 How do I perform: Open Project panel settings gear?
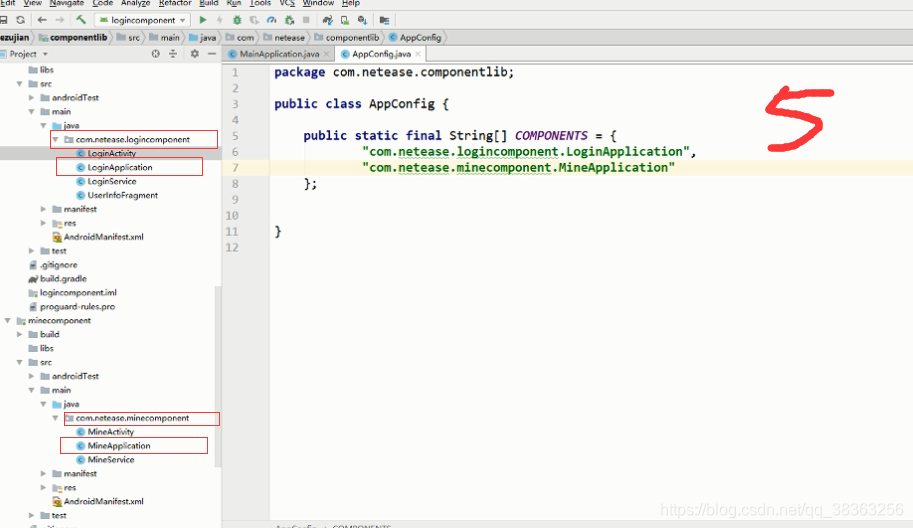pos(194,54)
